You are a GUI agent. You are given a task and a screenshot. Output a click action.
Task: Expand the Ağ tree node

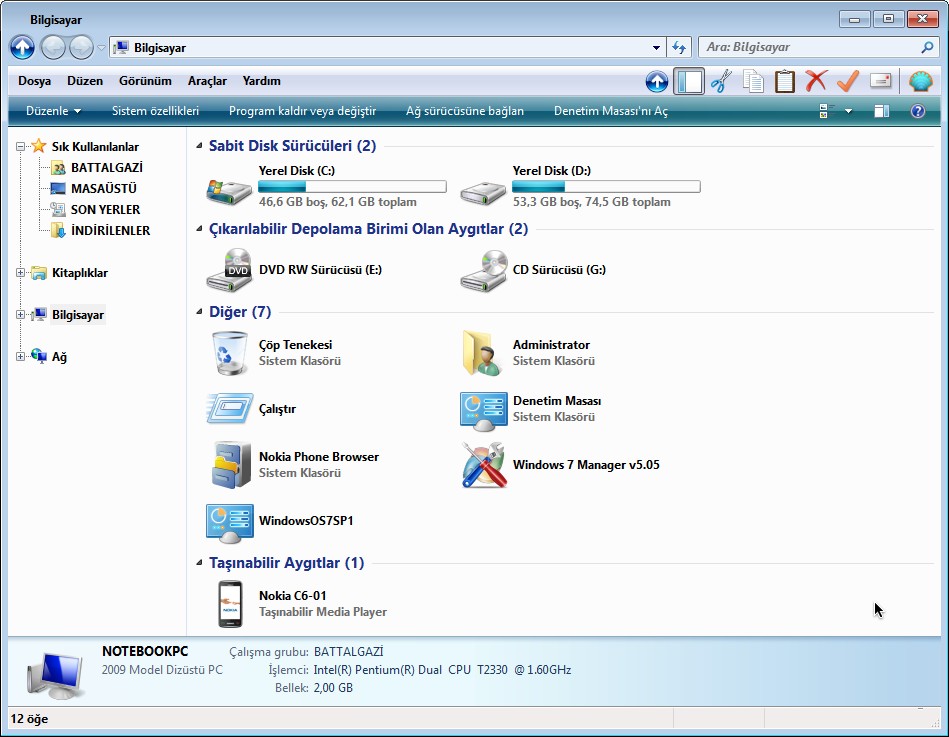[x=21, y=356]
